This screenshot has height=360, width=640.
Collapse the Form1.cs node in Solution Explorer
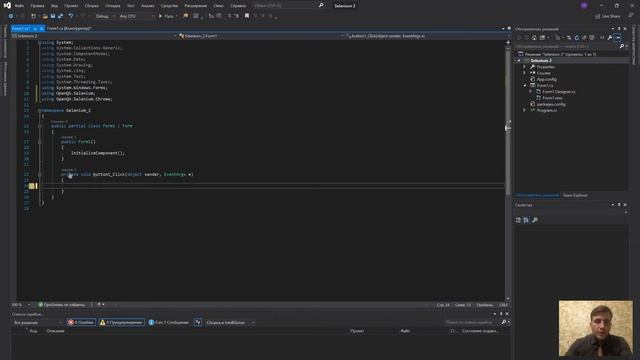pos(524,85)
